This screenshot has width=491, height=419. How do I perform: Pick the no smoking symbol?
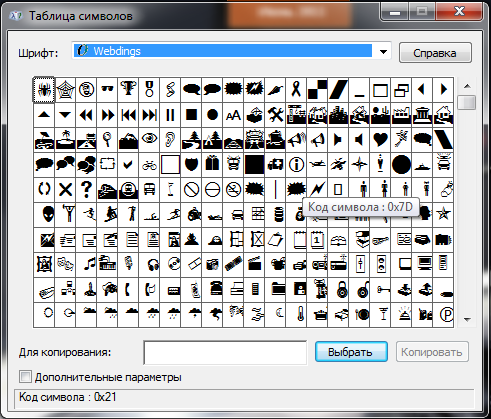(233, 190)
